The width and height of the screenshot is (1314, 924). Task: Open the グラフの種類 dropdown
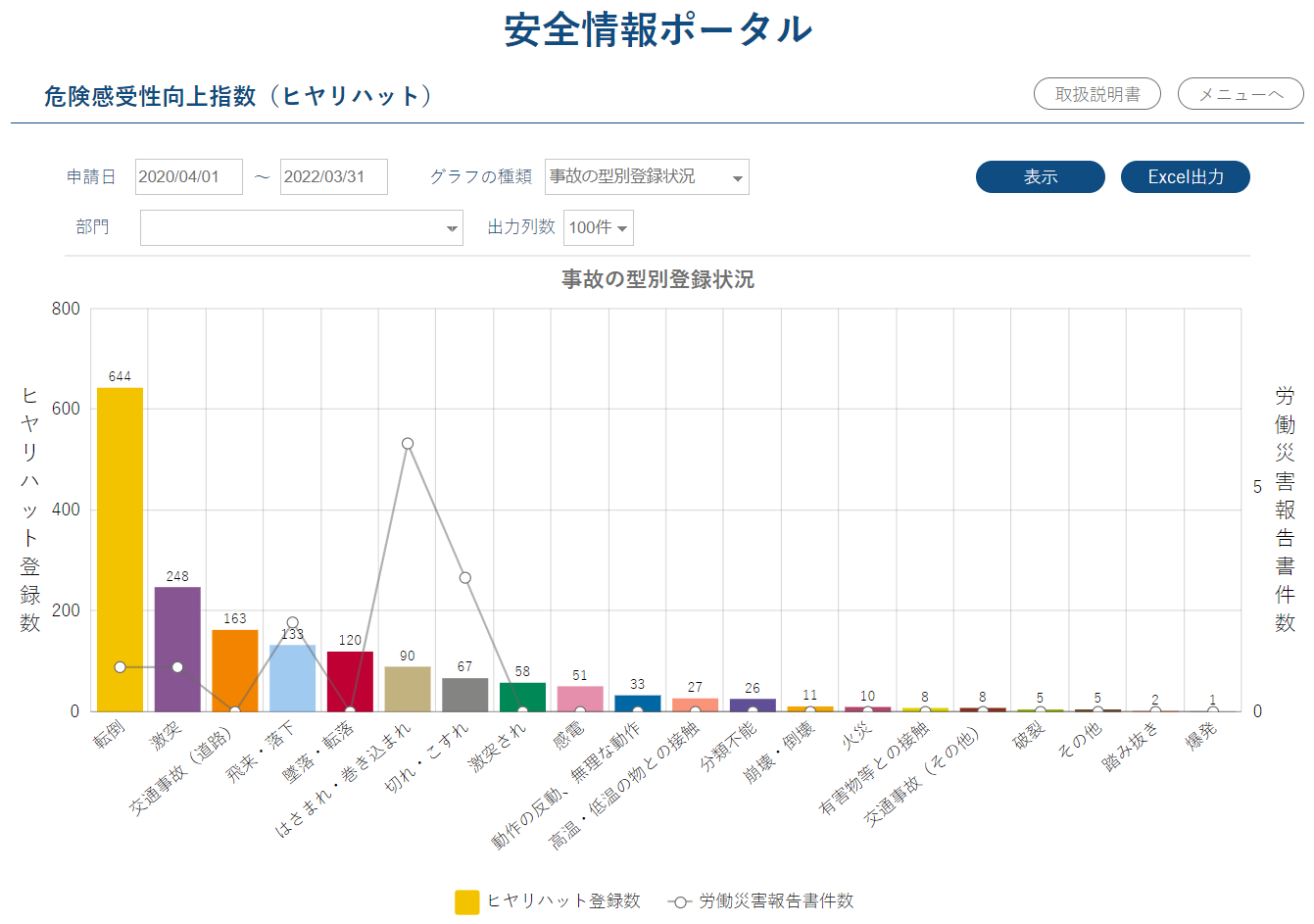647,177
